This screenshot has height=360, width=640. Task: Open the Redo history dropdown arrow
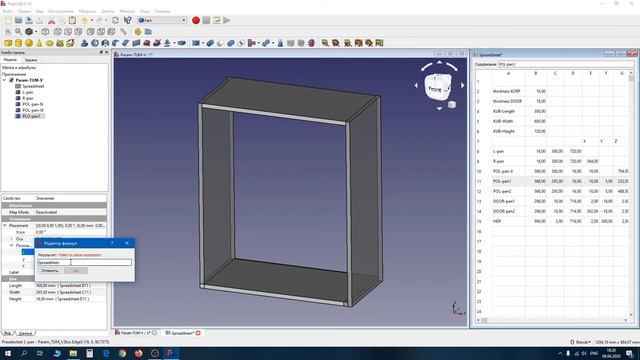[x=106, y=20]
